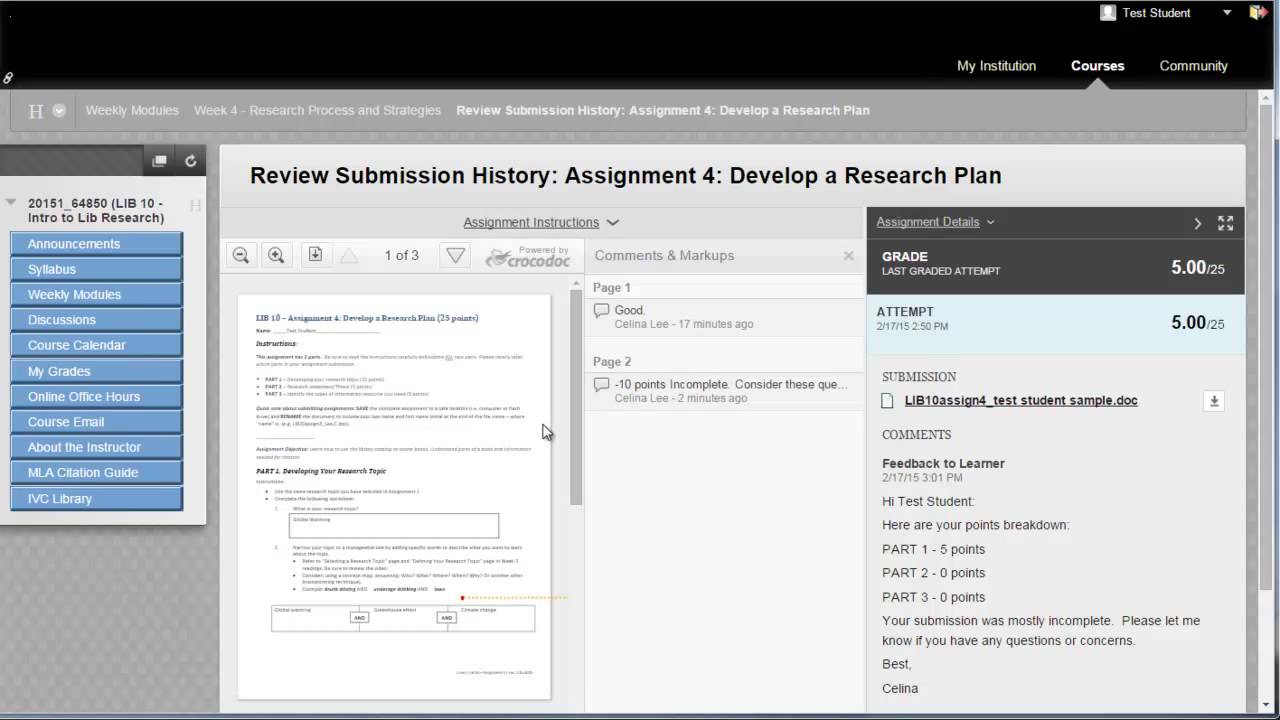Click the '1 of 3' page indicator
Viewport: 1280px width, 720px height.
coord(401,256)
